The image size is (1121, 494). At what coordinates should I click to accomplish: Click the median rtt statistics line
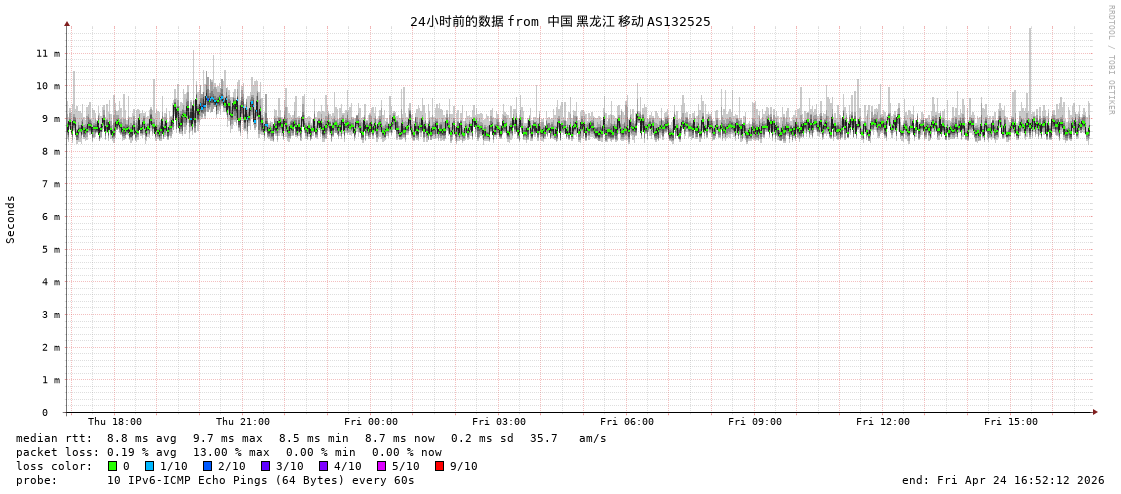pos(311,438)
